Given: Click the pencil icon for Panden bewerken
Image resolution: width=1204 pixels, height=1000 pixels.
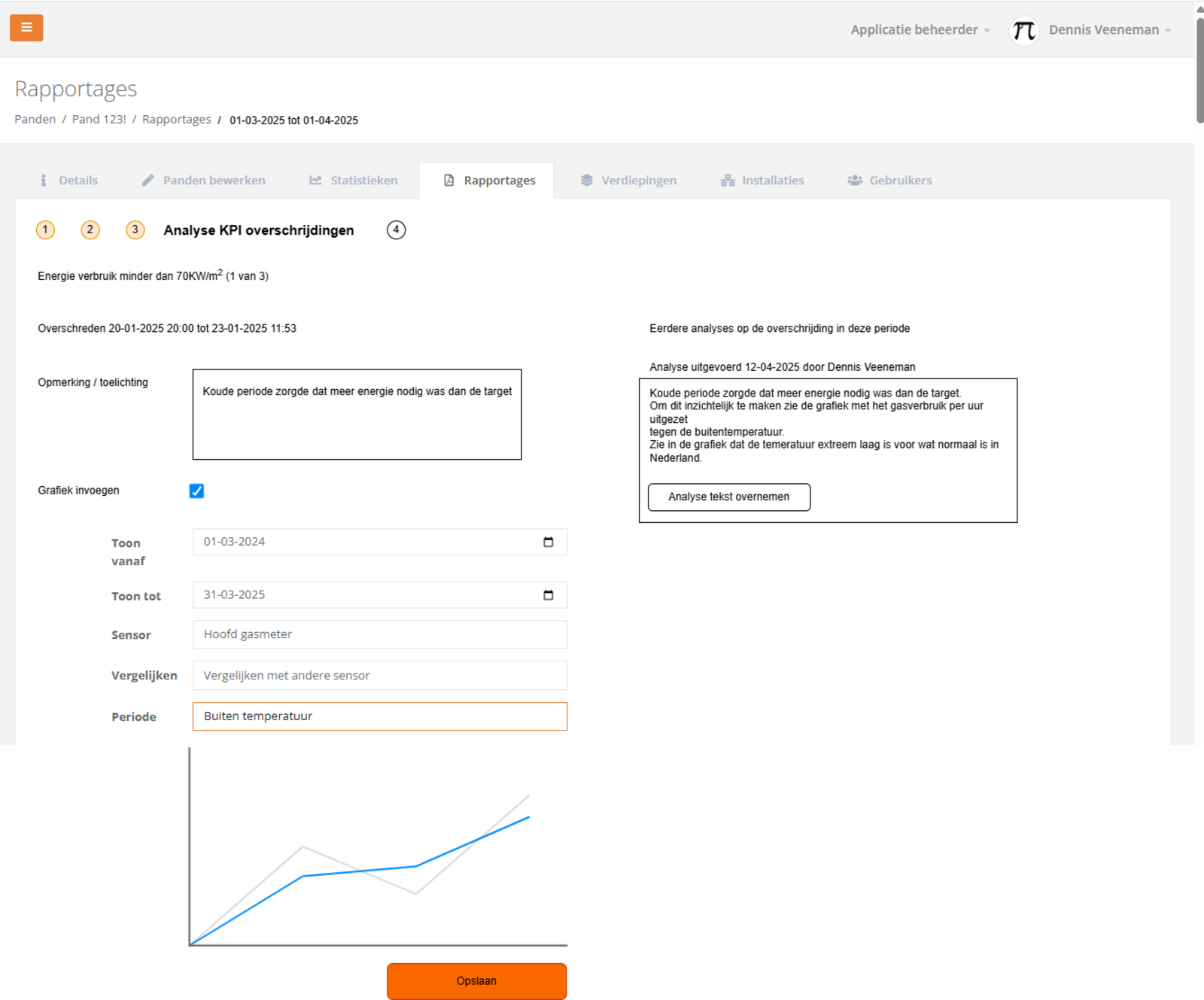Looking at the screenshot, I should coord(148,181).
